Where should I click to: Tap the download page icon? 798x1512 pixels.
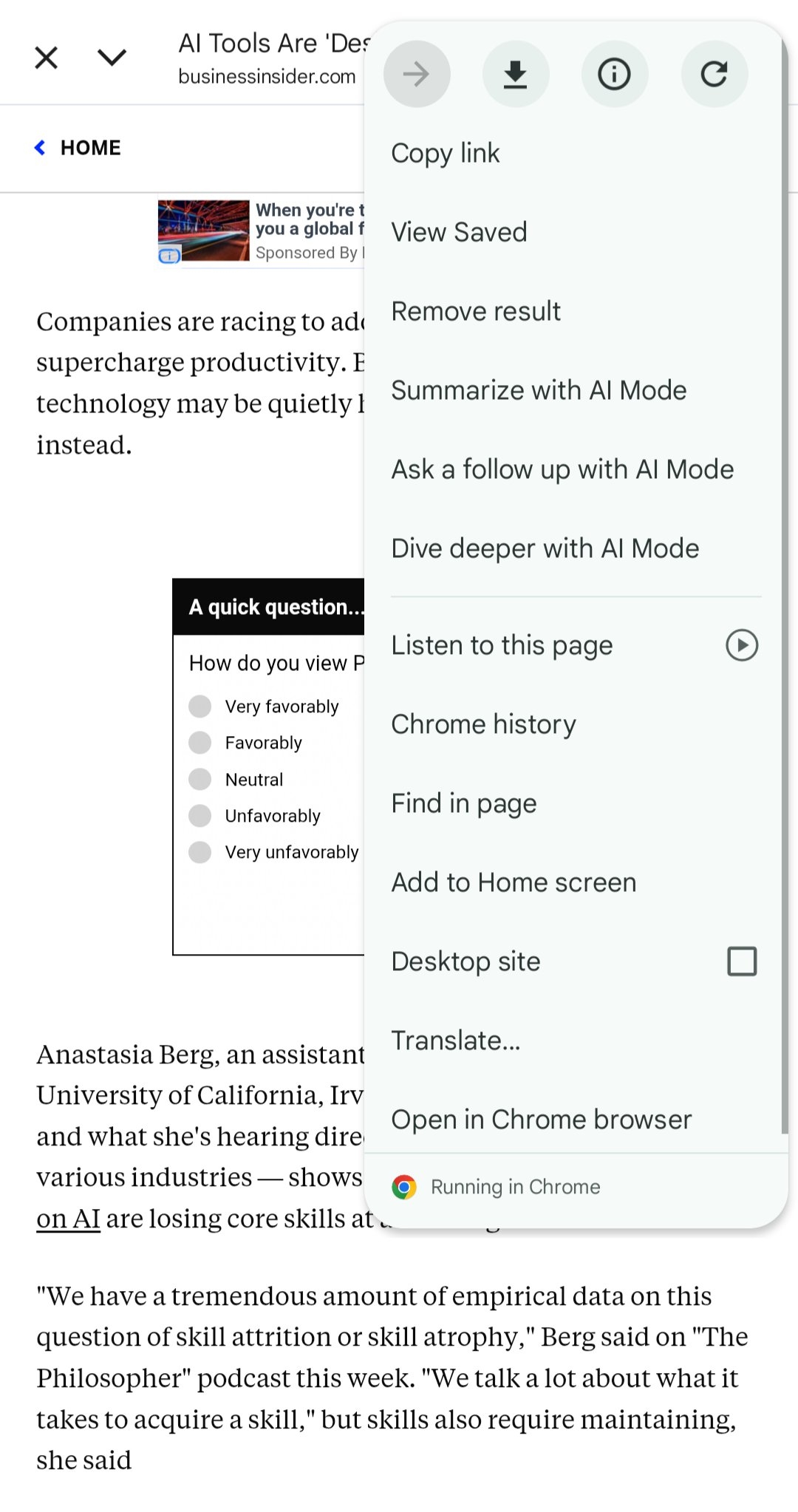pos(516,74)
